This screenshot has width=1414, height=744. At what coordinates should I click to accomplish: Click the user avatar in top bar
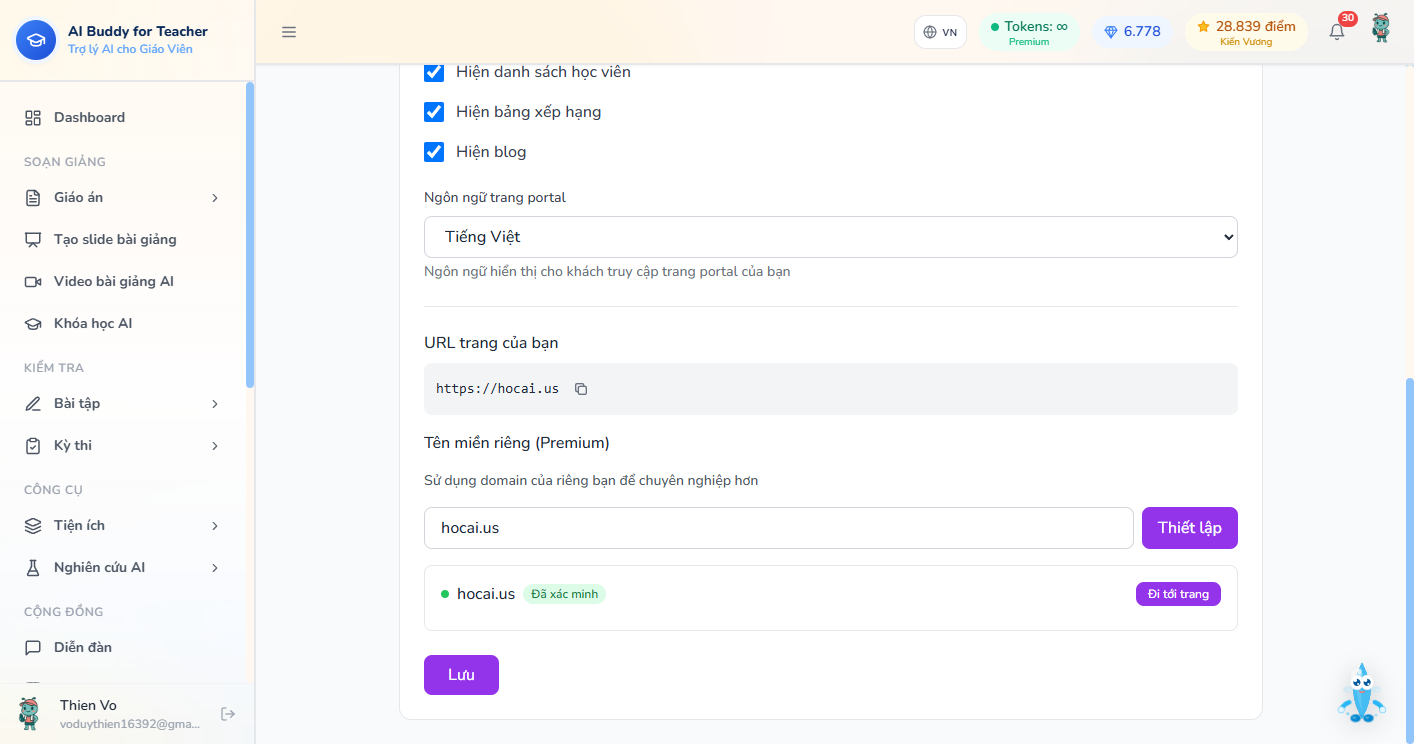(x=1381, y=29)
